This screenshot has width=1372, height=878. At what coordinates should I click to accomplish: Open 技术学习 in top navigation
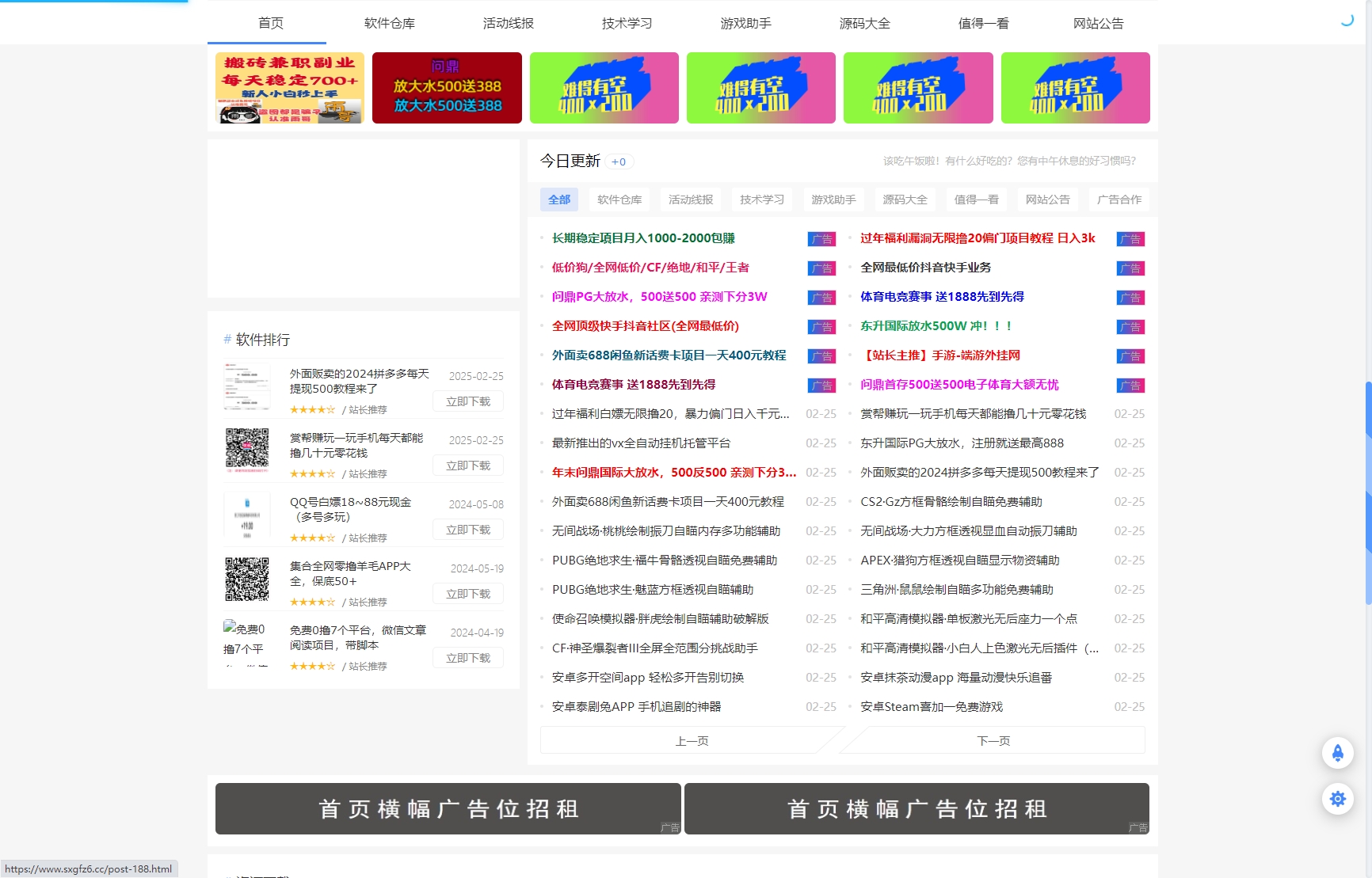pyautogui.click(x=627, y=23)
